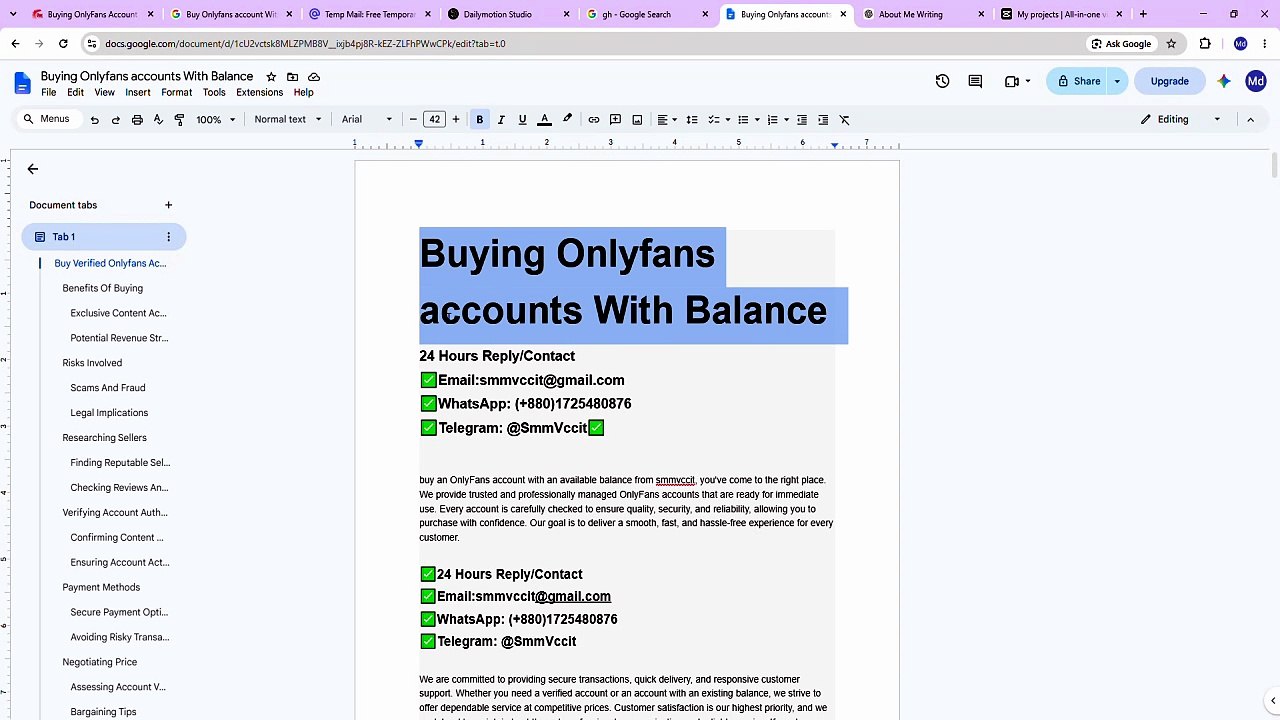Toggle italic formatting
Screen dimensions: 1280x720
point(501,120)
